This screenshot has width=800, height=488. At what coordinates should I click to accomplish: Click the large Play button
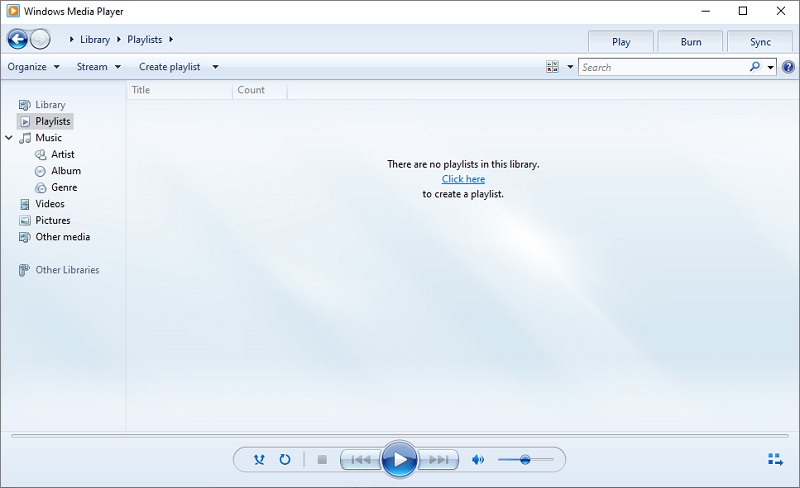(399, 459)
